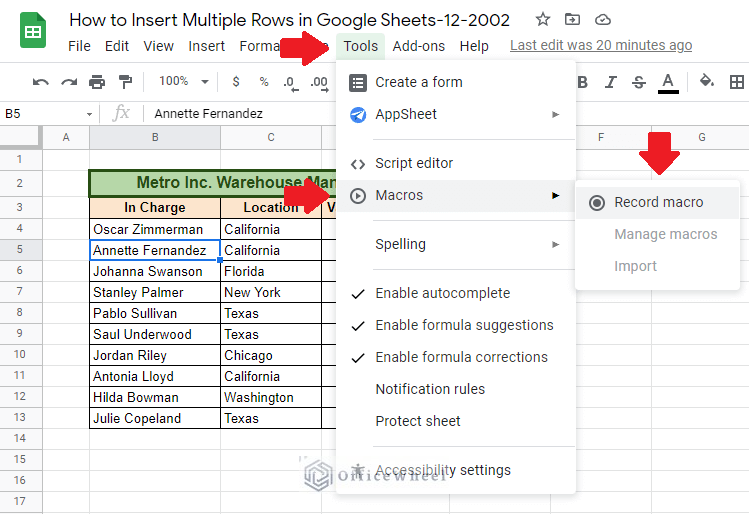Open the borders icon in toolbar
Screen dimensions: 749x514
pos(736,82)
